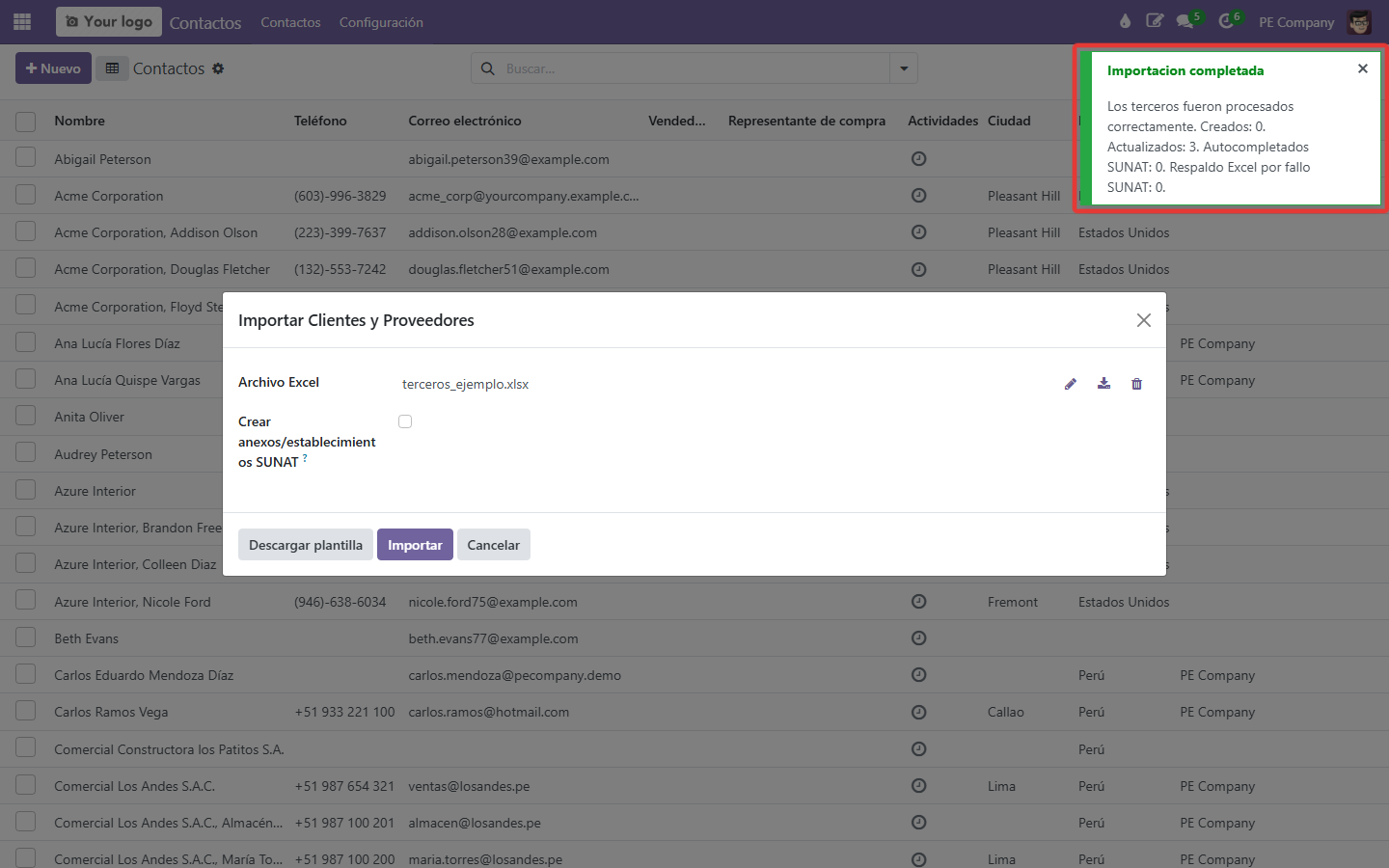The width and height of the screenshot is (1389, 868).
Task: Open activity clock for Comercial Los Andes Almacén row
Action: click(919, 822)
